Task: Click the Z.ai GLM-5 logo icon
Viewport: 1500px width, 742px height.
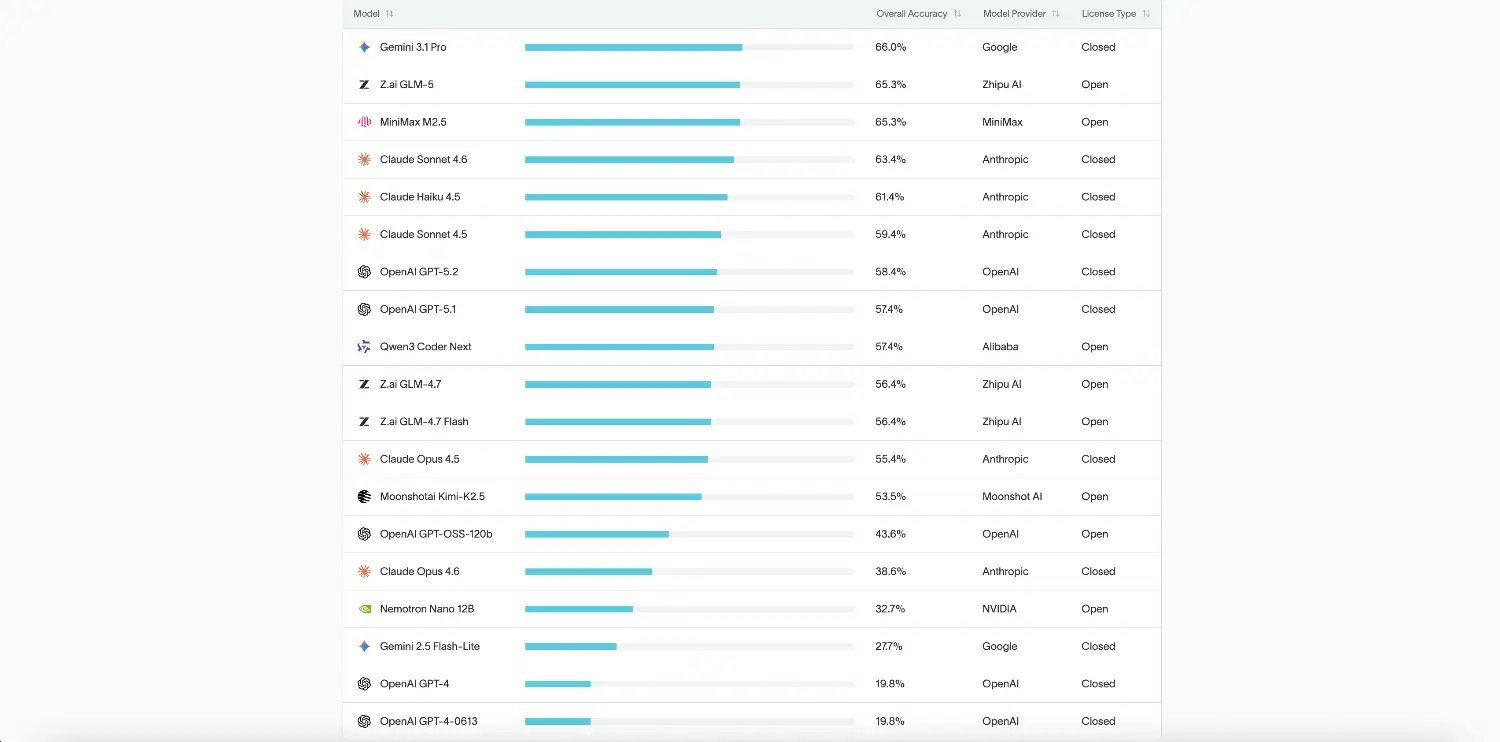Action: [364, 85]
